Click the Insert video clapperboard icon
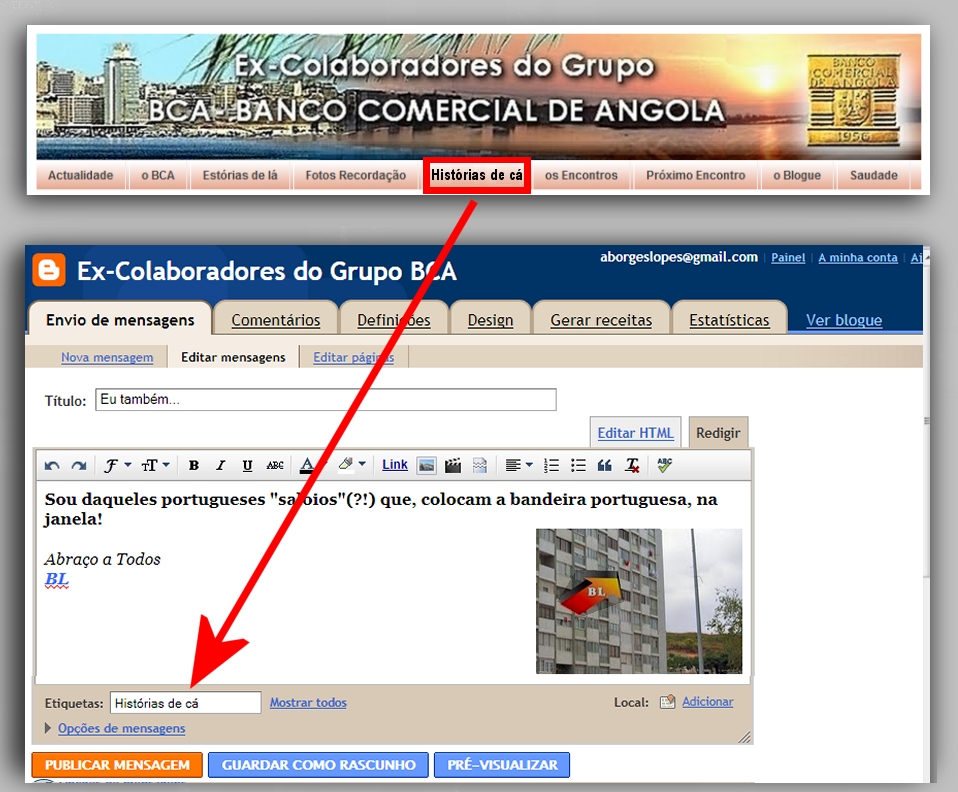This screenshot has width=958, height=792. (453, 466)
